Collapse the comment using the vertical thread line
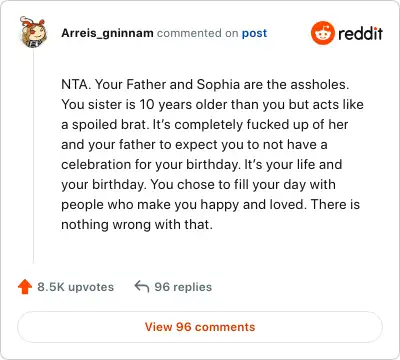This screenshot has height=360, width=400. [33, 157]
